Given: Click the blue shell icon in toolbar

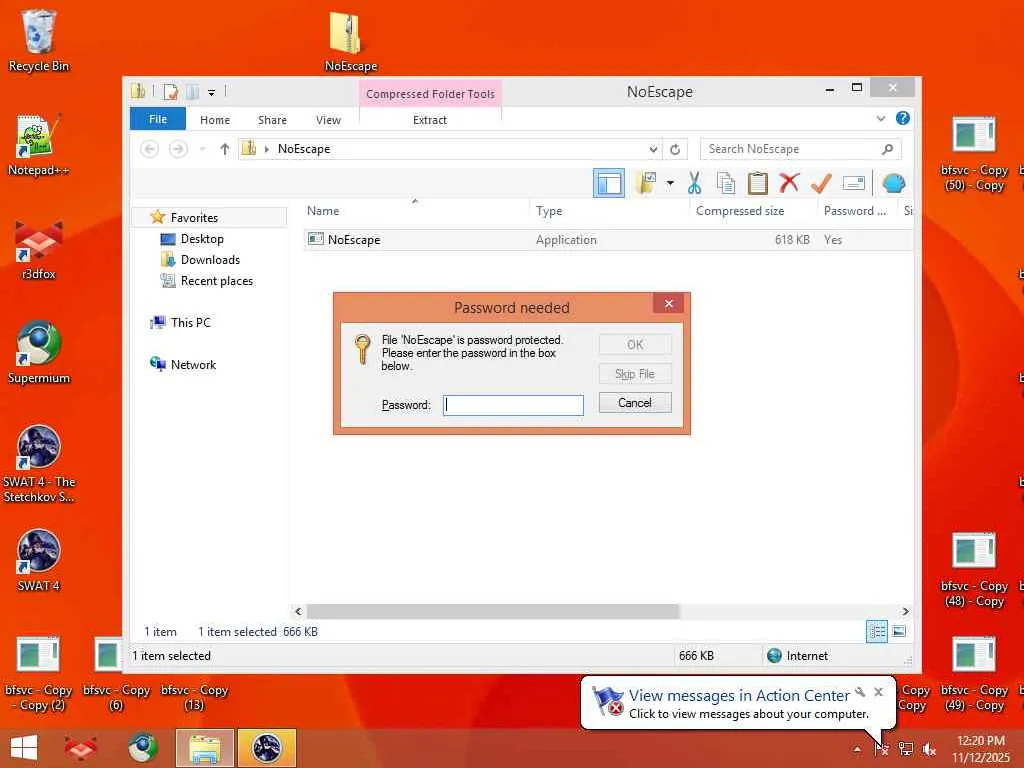Looking at the screenshot, I should [x=893, y=184].
